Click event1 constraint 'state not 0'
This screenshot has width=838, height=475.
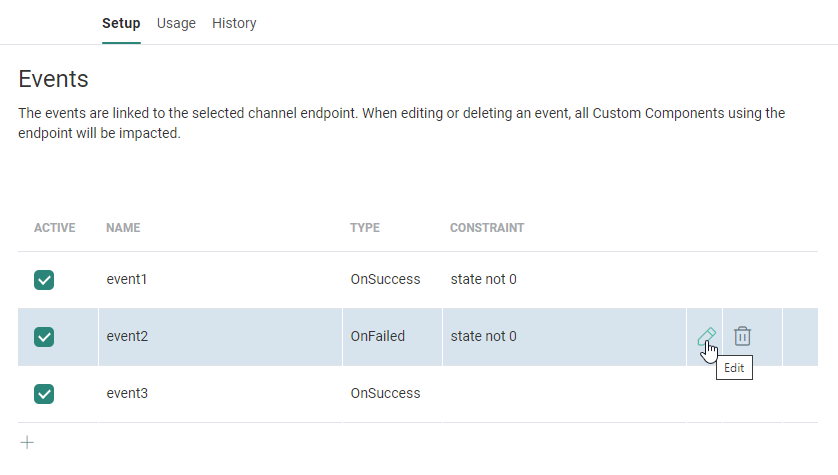tap(483, 280)
